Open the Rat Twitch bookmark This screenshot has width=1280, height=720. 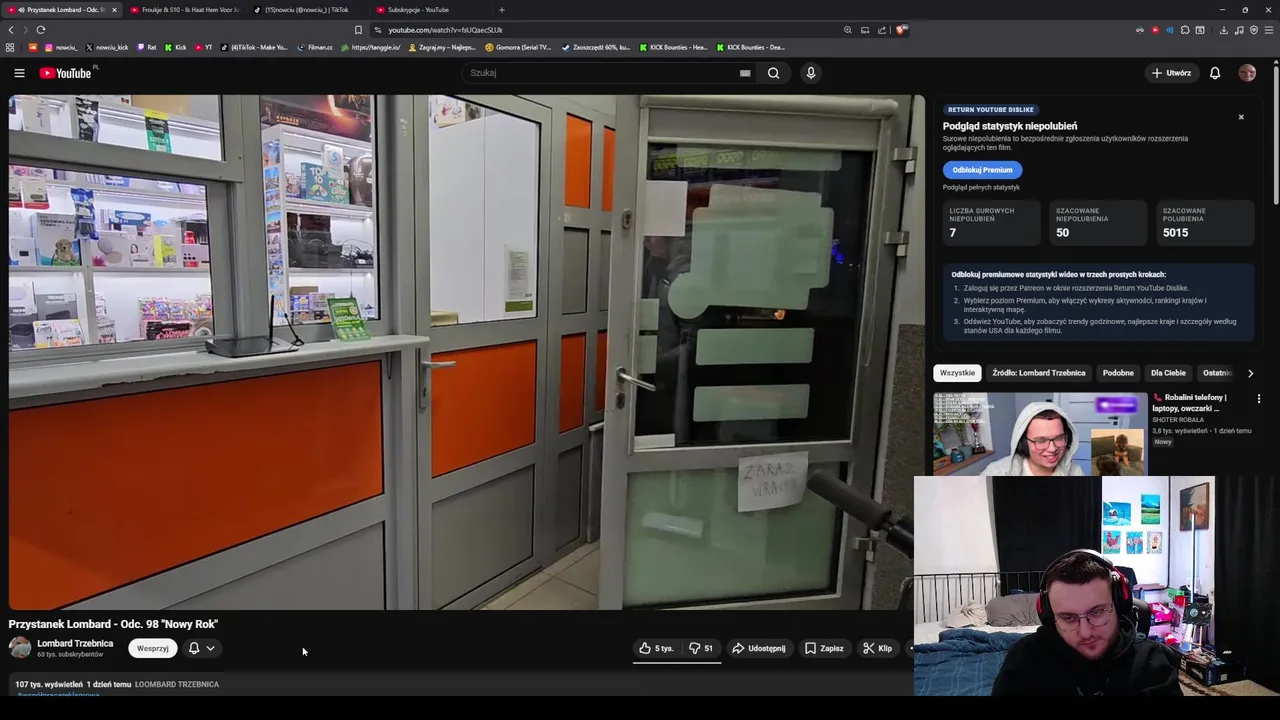pyautogui.click(x=146, y=47)
